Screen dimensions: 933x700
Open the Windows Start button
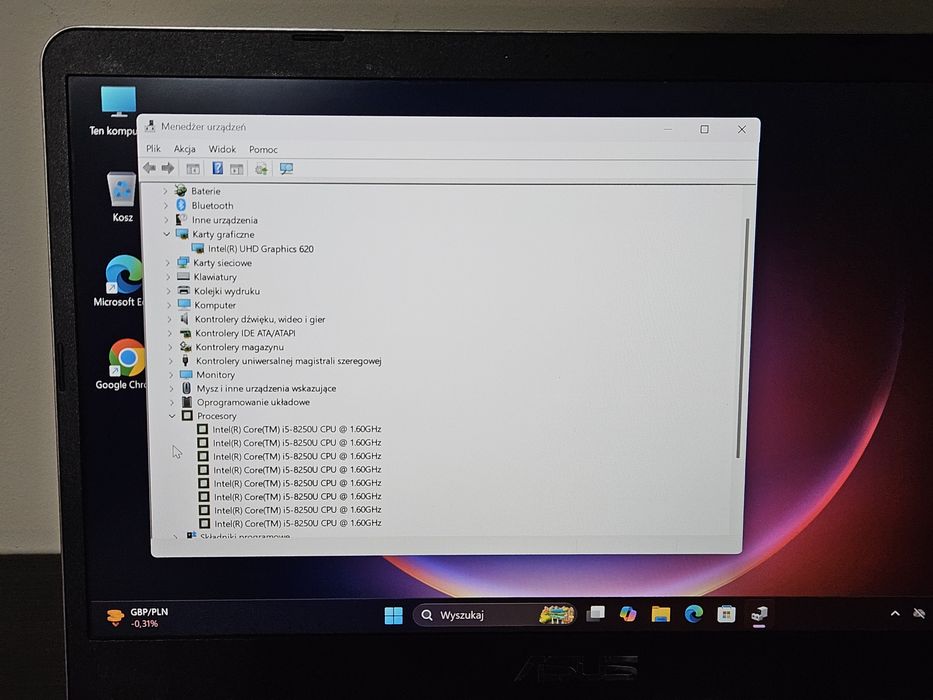pos(393,615)
